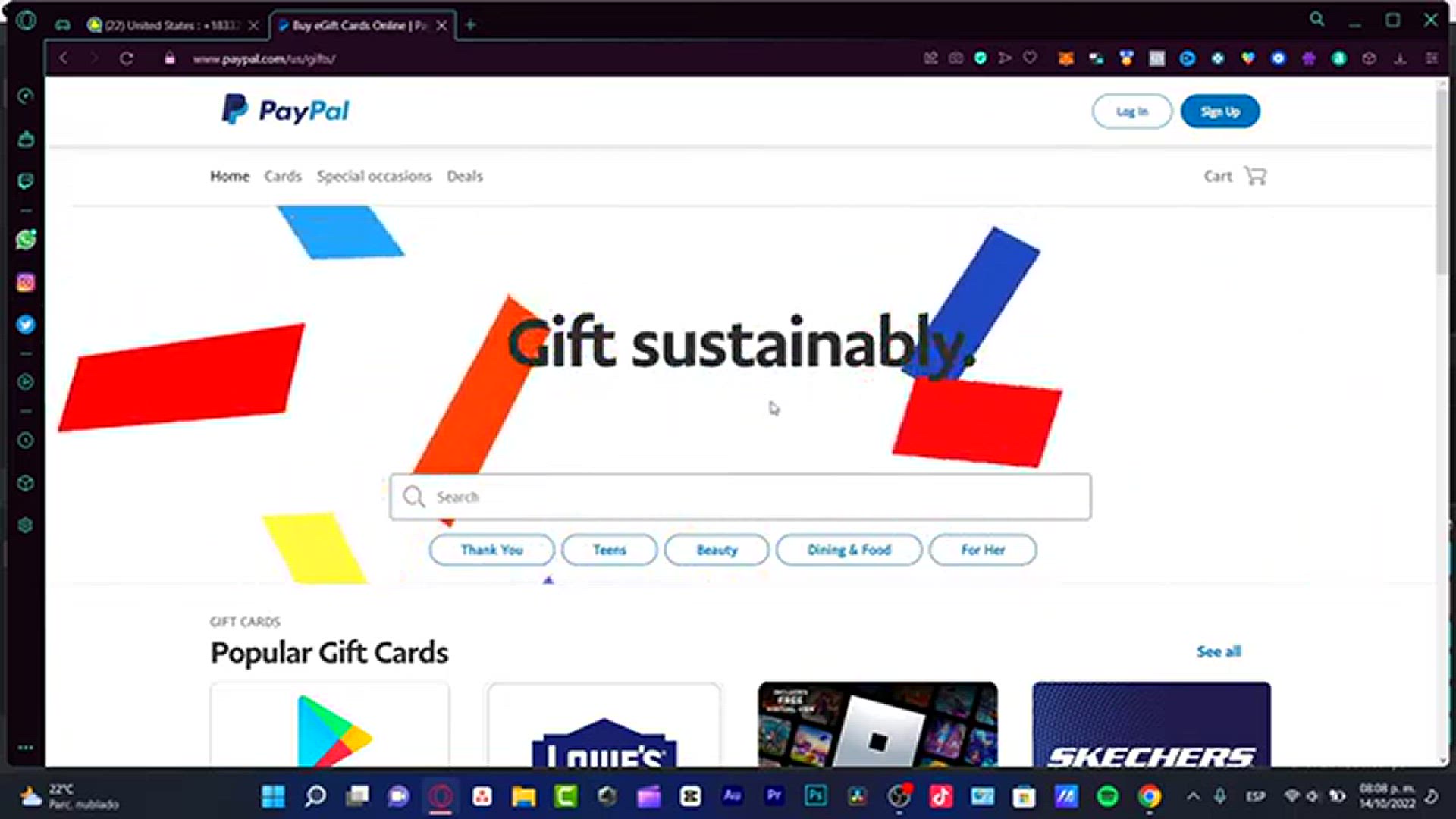Click the sidebar three-dots more menu

26,748
